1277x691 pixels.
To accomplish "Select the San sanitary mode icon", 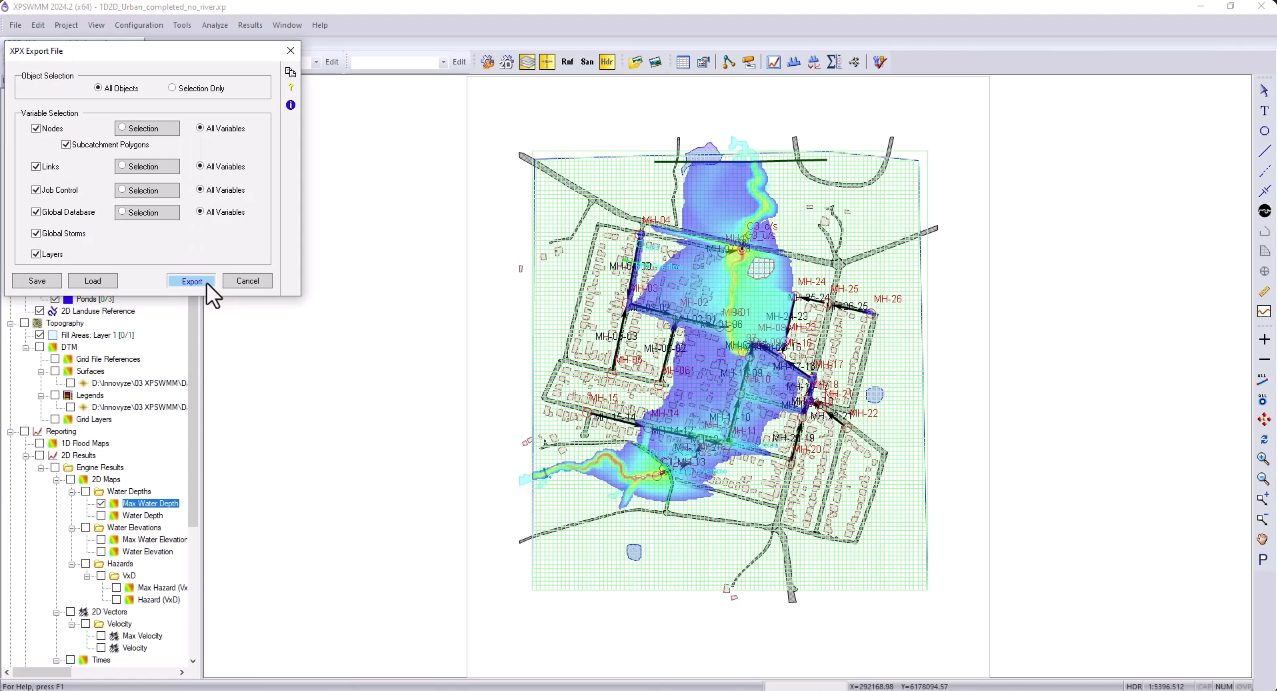I will click(587, 62).
